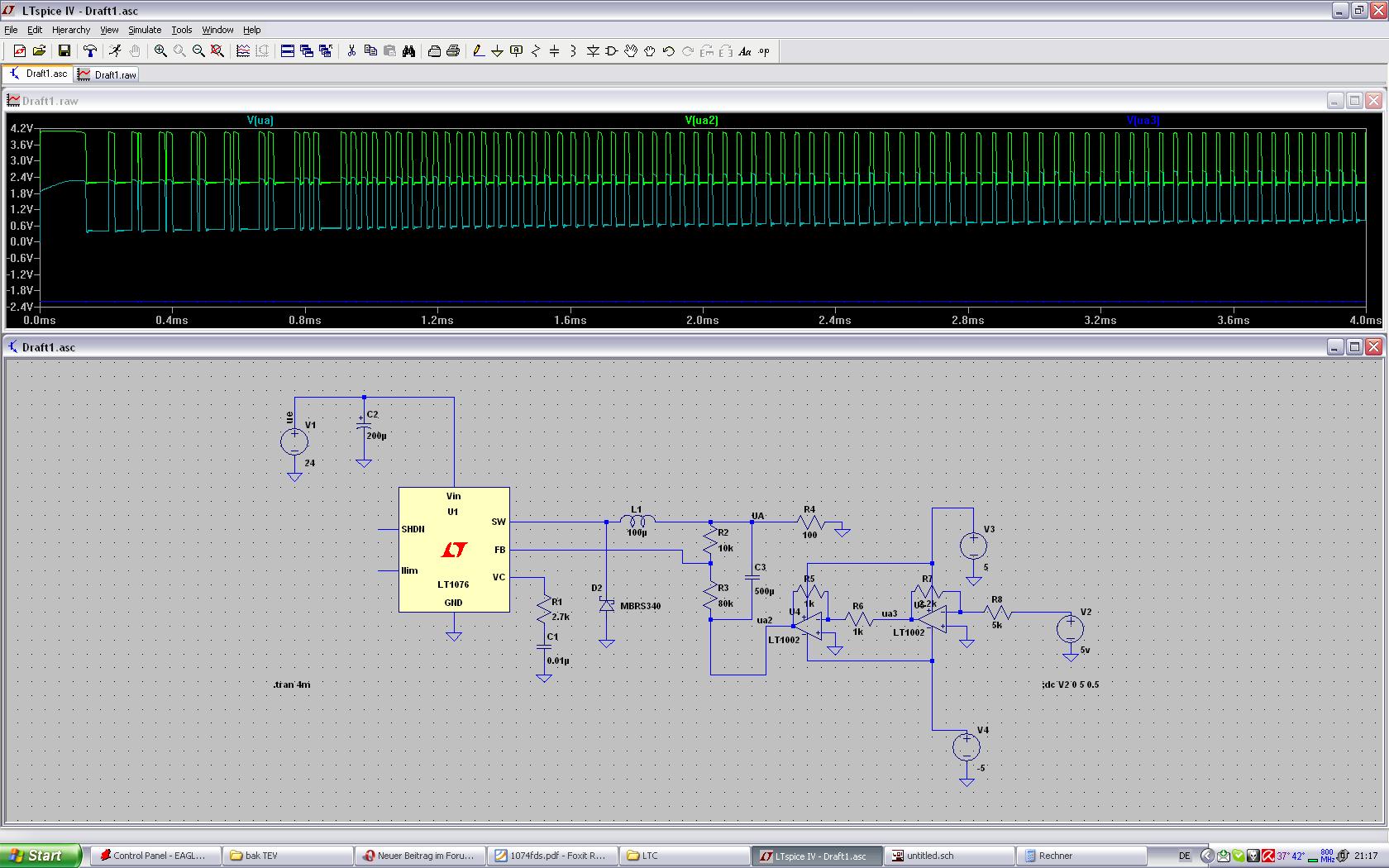
Task: Open the Window menu
Action: (x=217, y=30)
